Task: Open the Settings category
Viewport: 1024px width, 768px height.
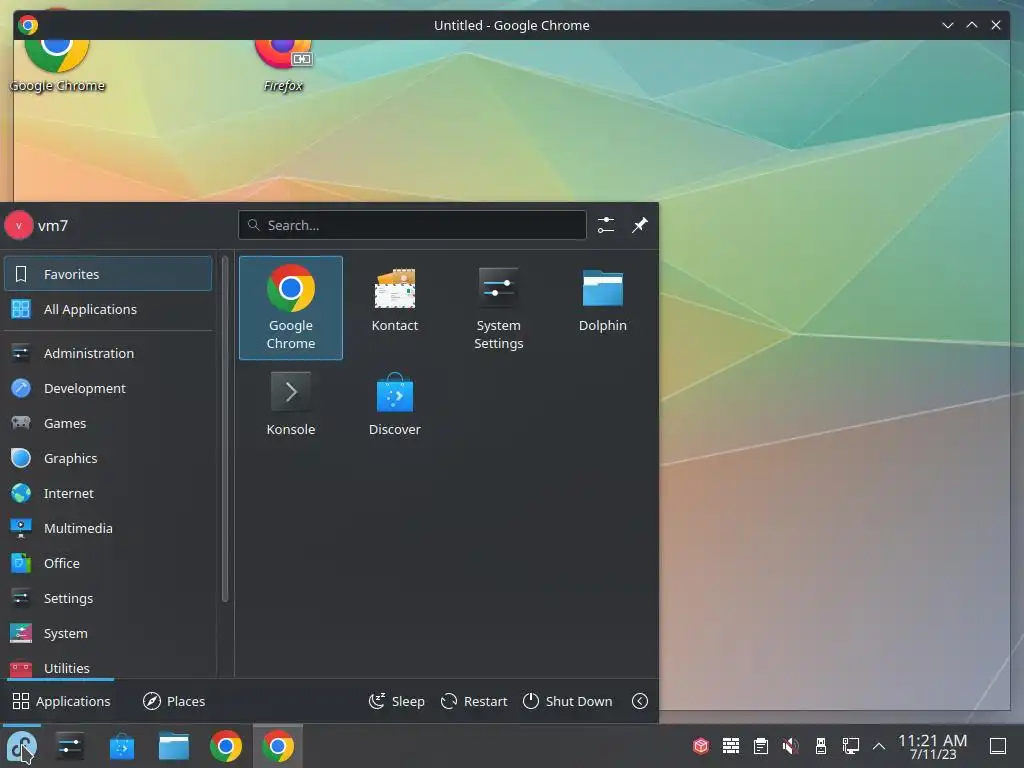Action: click(x=108, y=598)
